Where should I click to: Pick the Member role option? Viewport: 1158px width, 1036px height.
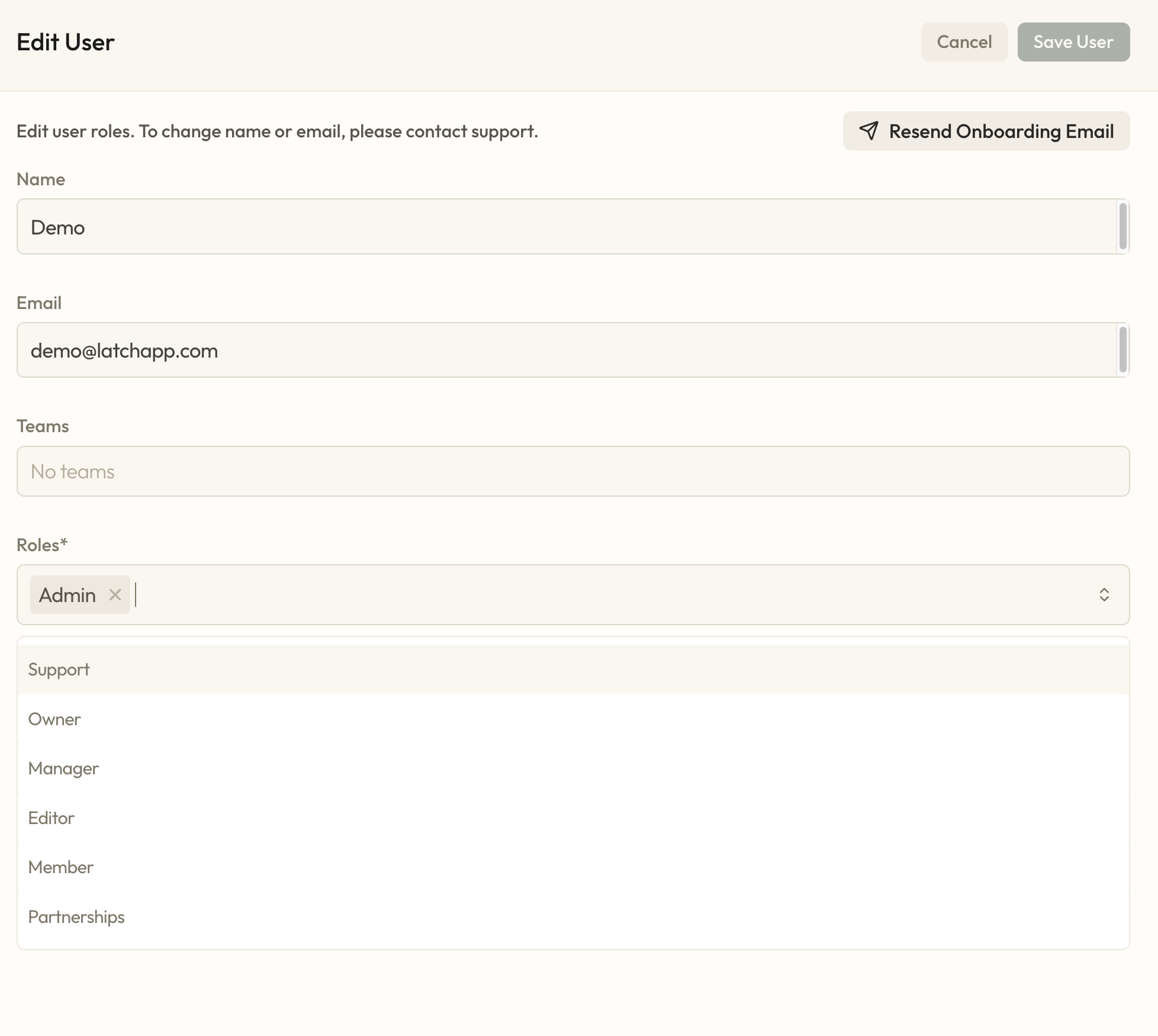pos(60,867)
